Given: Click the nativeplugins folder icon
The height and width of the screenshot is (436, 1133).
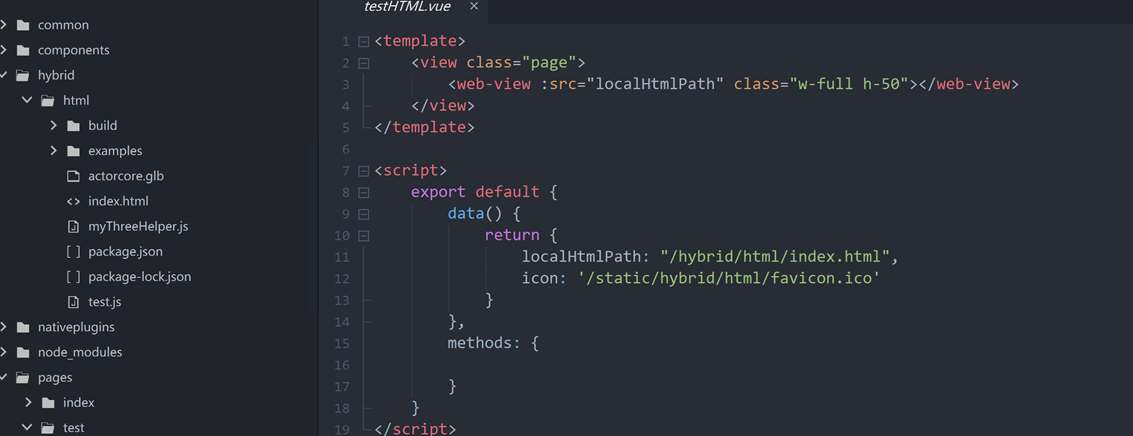Looking at the screenshot, I should point(23,327).
